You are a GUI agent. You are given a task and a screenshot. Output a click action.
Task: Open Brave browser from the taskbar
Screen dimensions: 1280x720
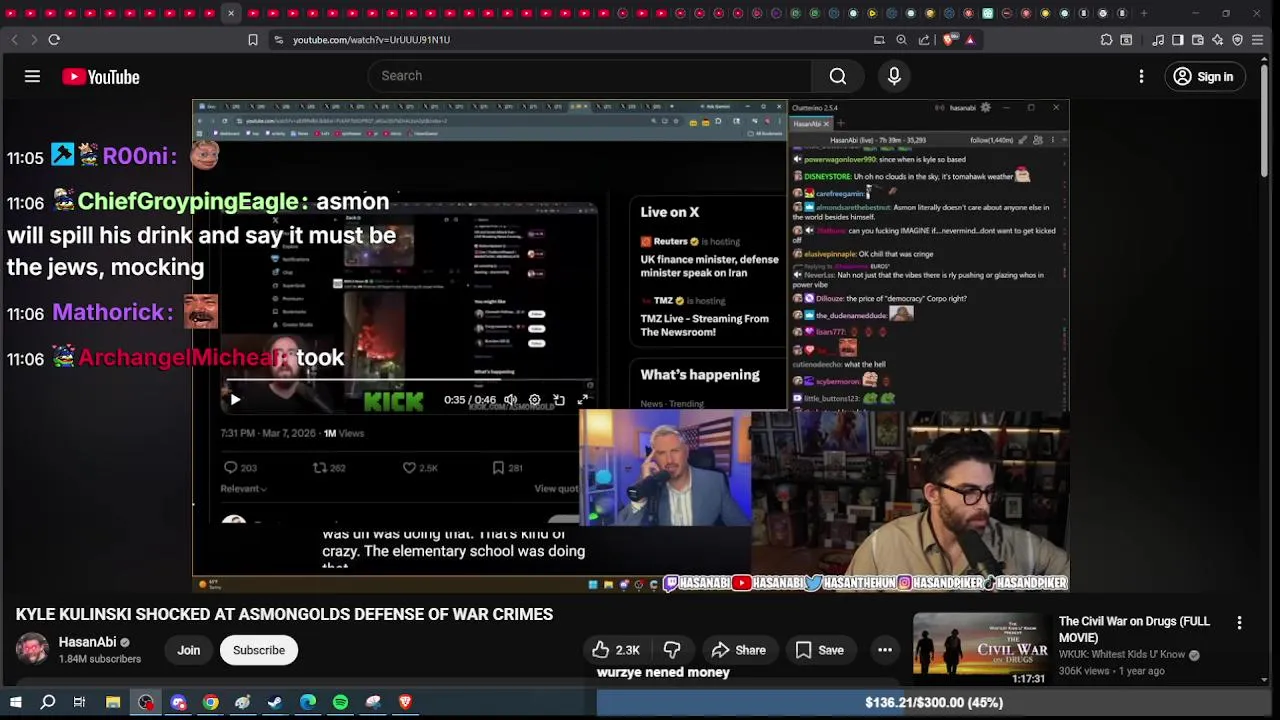tap(405, 702)
